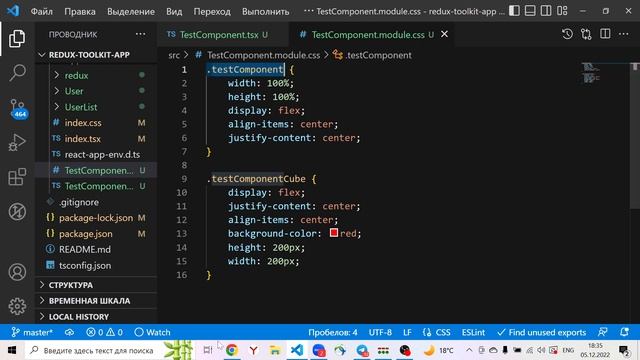The height and width of the screenshot is (360, 640).
Task: Open the Explorer view in activity bar
Action: point(17,38)
